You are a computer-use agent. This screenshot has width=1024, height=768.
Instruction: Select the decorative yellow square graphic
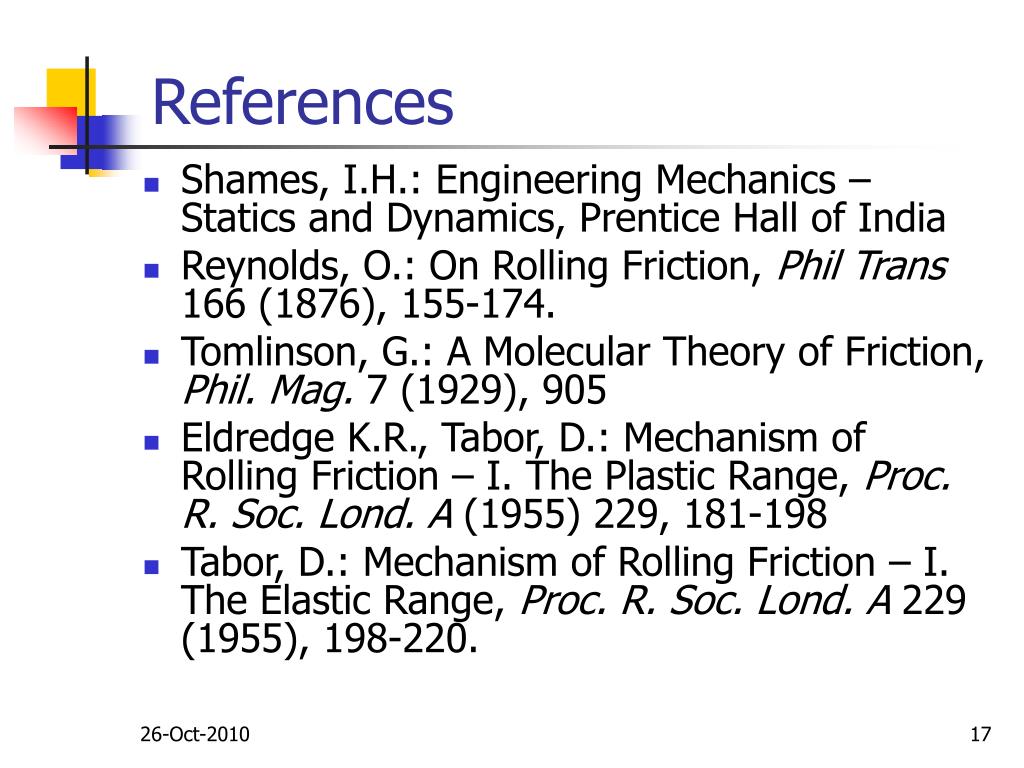tap(71, 91)
